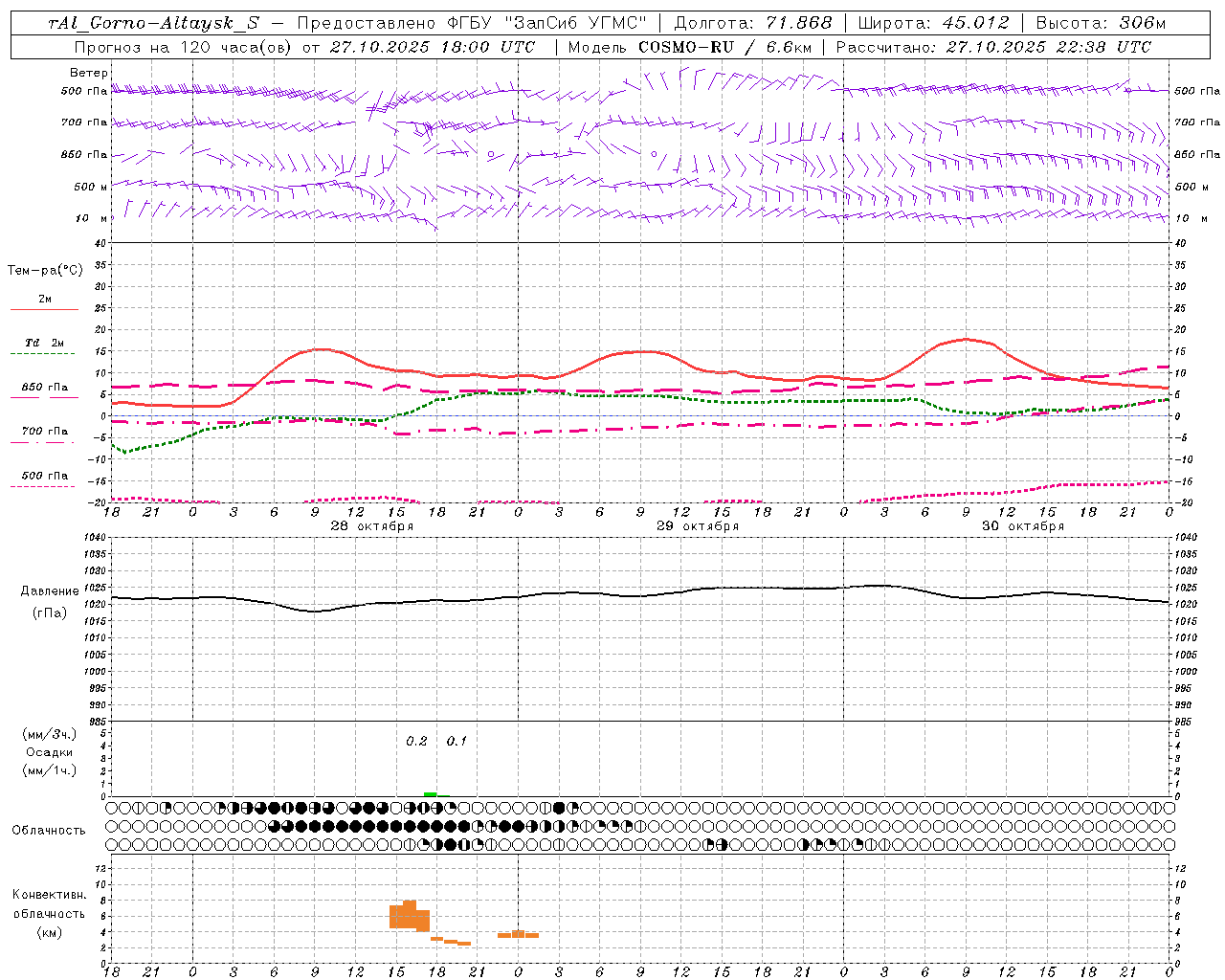
Task: Select the 30 октября date label
Action: pos(1023,526)
